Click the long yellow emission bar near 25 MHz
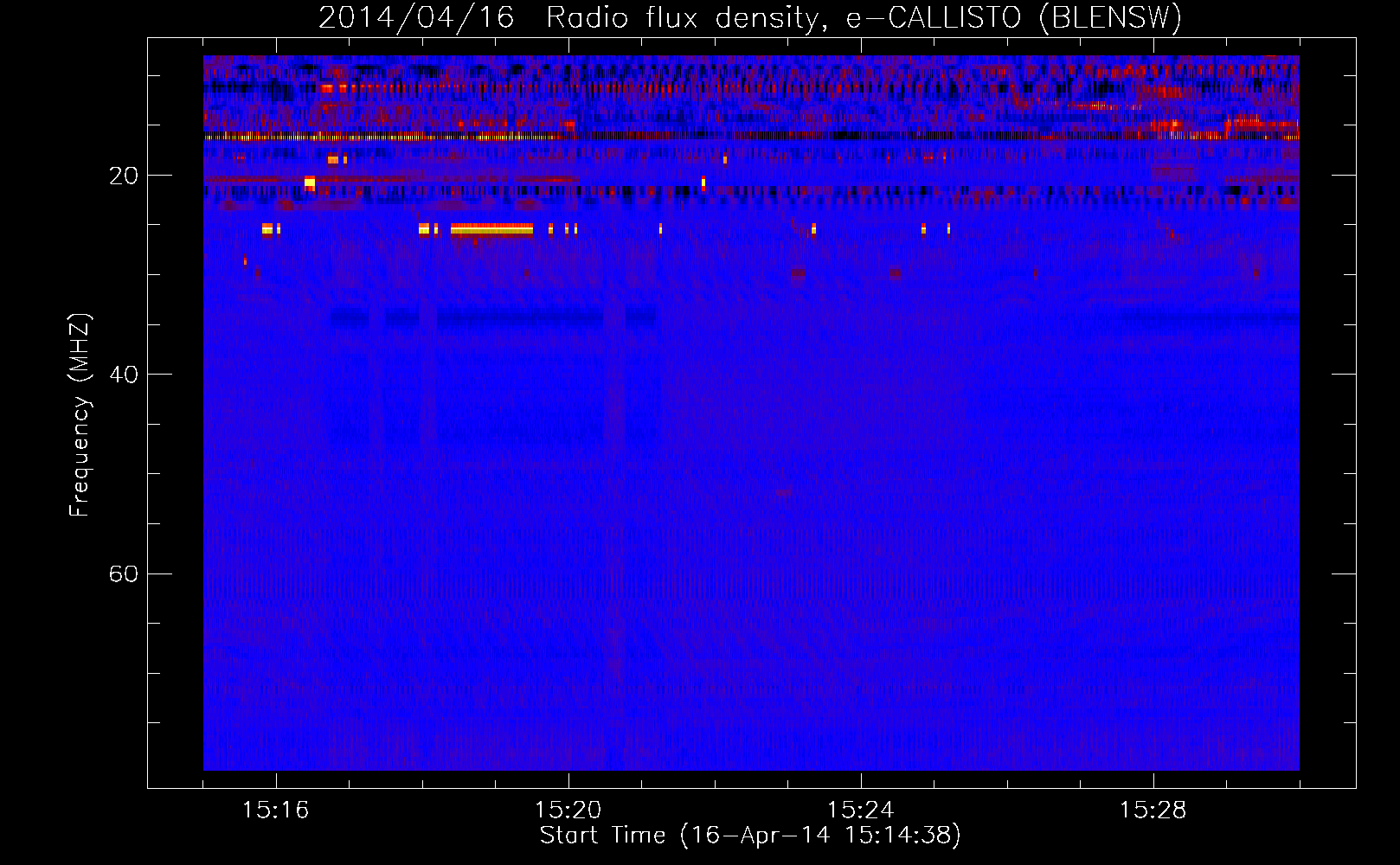The image size is (1400, 865). coord(491,229)
